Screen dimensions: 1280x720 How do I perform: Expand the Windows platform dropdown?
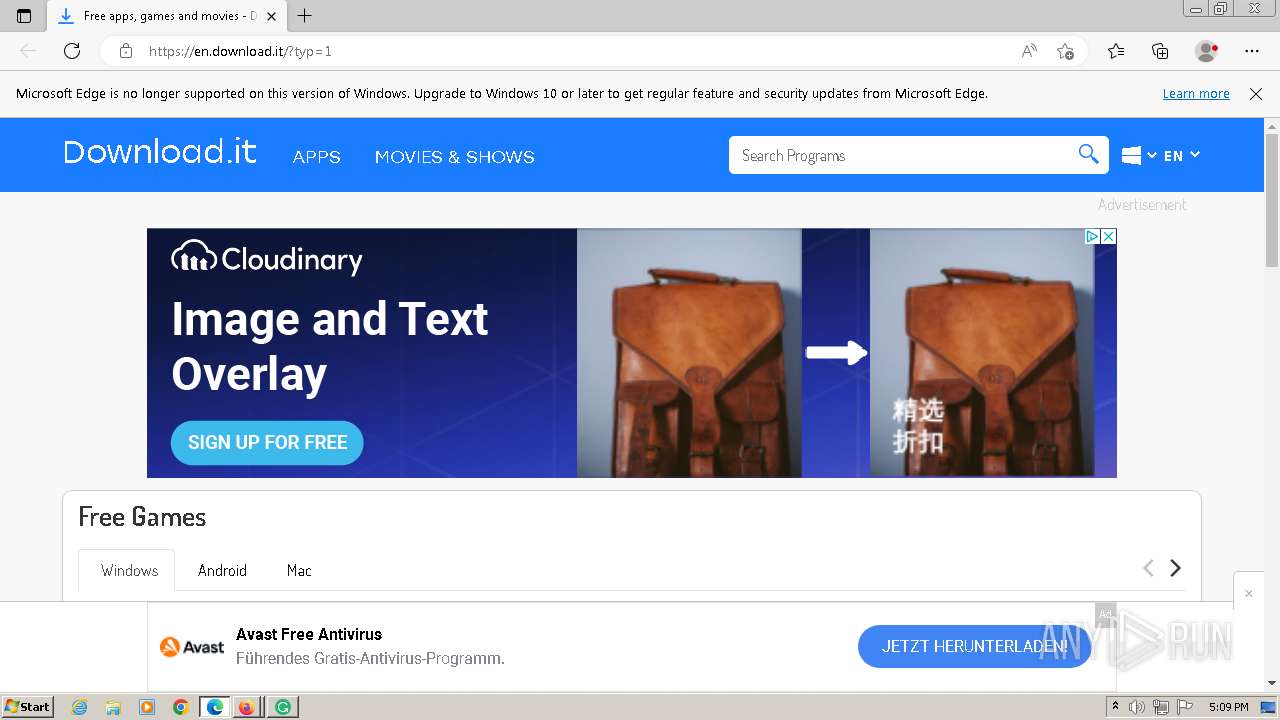pyautogui.click(x=1139, y=155)
